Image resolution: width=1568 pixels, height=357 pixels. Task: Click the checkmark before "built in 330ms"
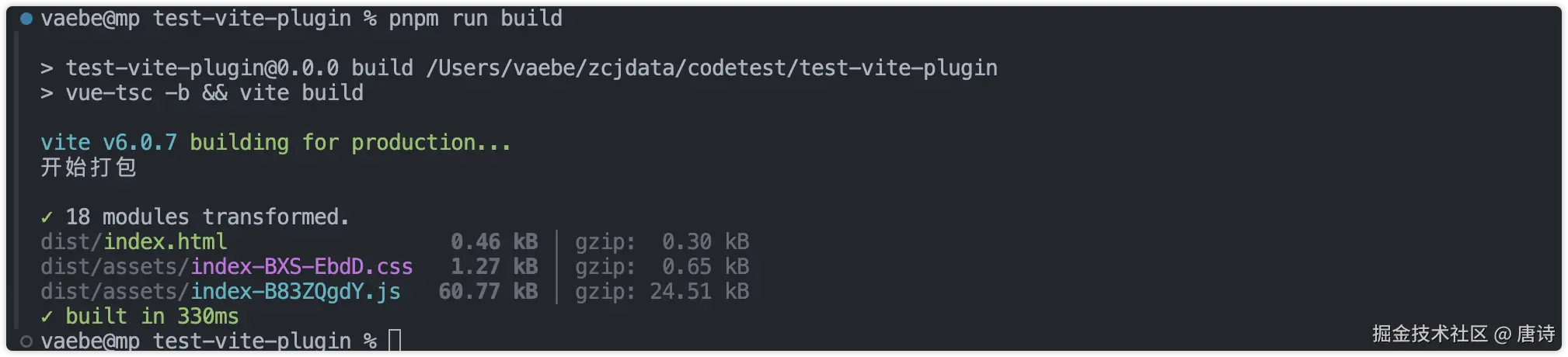click(x=47, y=317)
